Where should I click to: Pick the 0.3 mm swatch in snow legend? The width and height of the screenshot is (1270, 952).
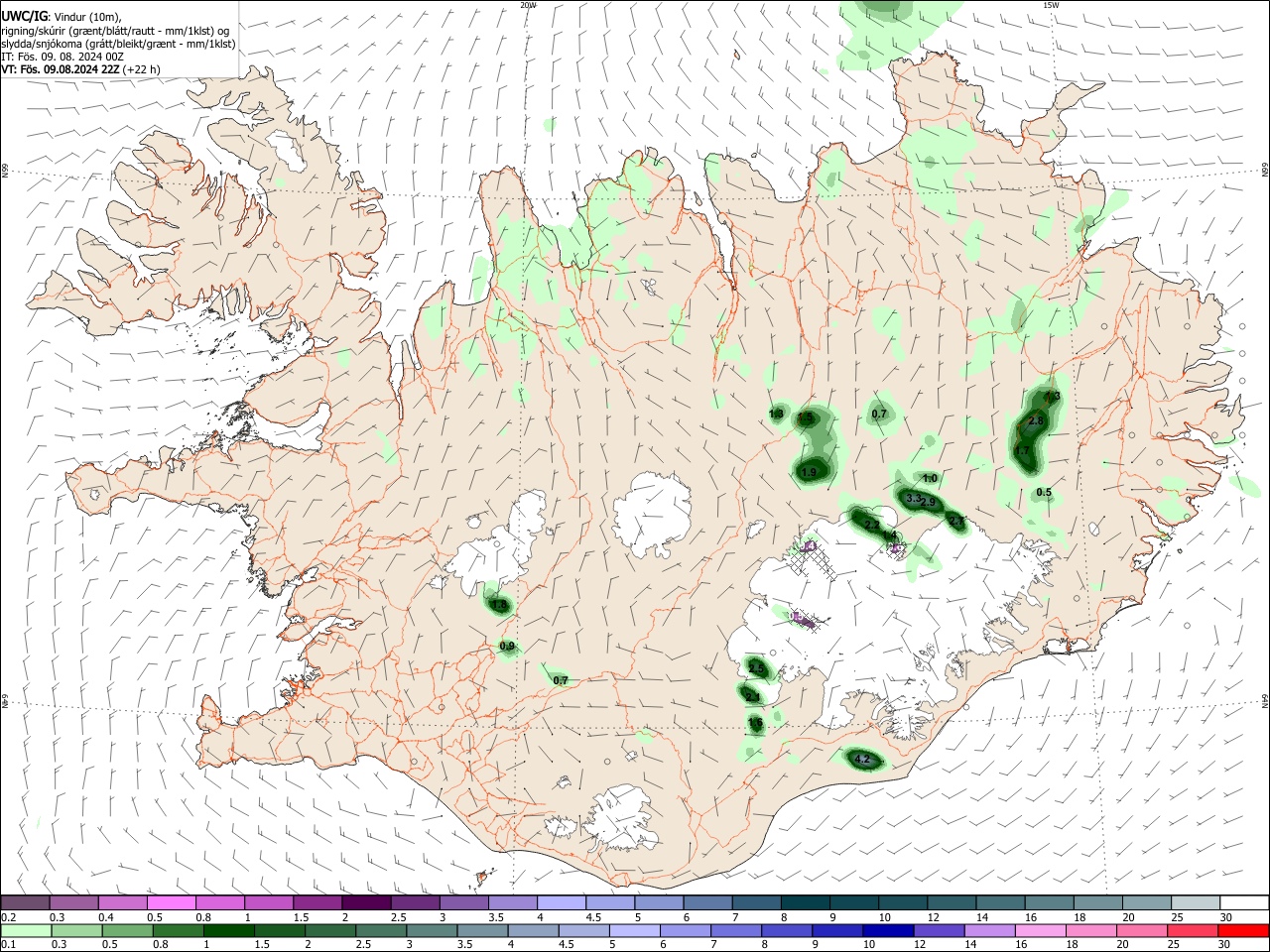click(73, 903)
